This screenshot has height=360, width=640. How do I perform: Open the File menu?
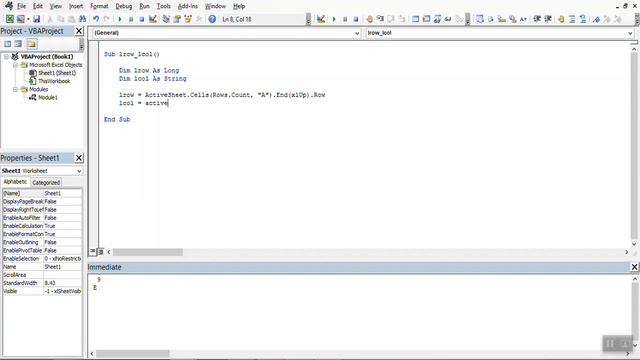click(x=21, y=6)
